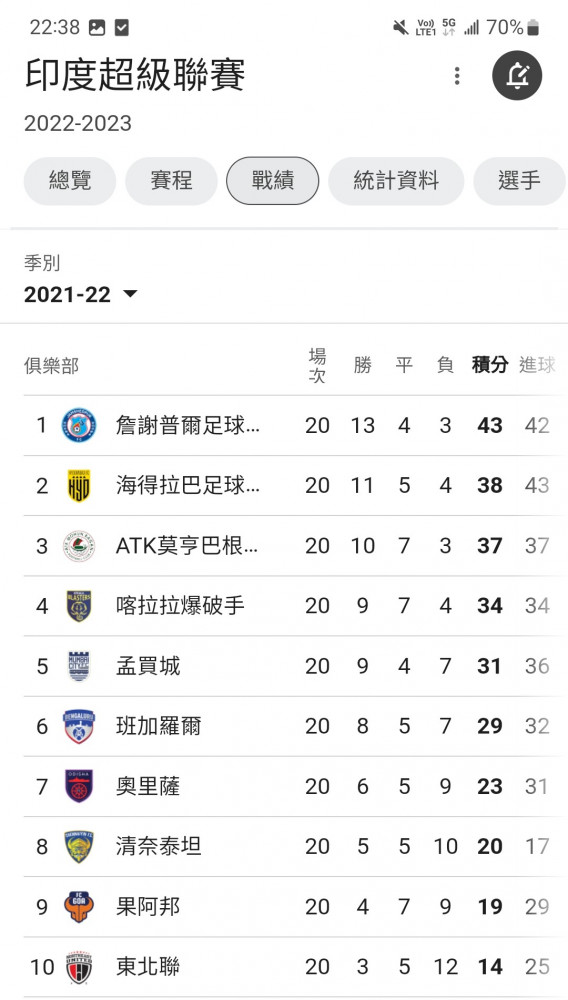Tap the FC Goa orange logo

click(x=79, y=906)
